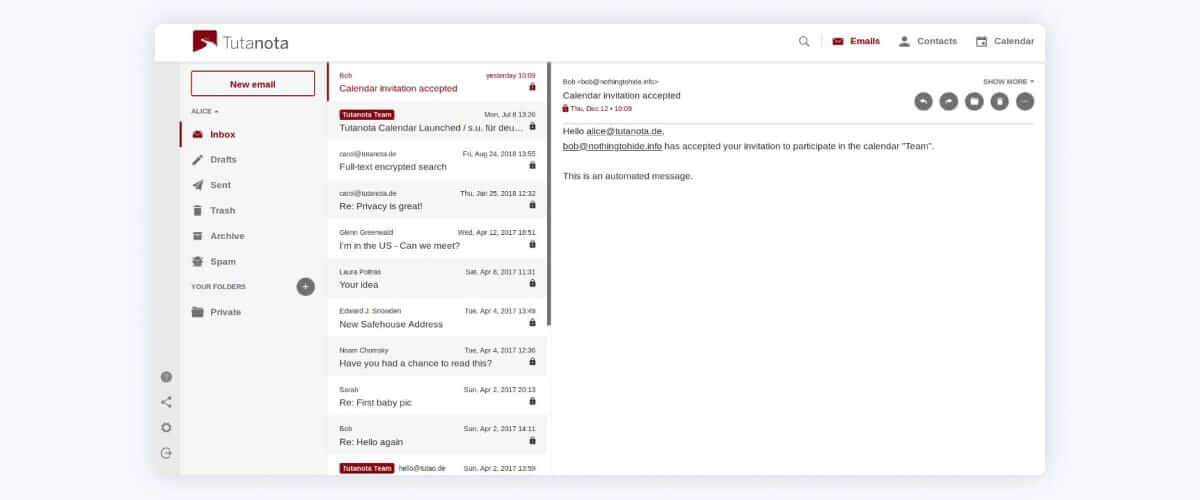This screenshot has width=1200, height=500.
Task: Click the Drafts pencil icon
Action: click(x=198, y=159)
